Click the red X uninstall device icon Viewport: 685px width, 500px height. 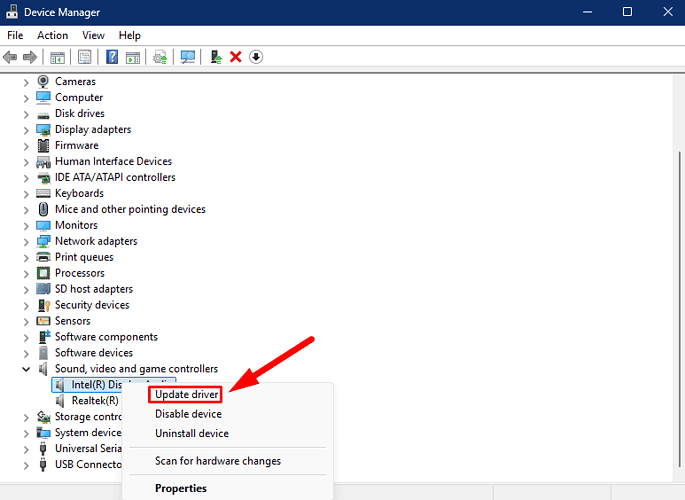pyautogui.click(x=236, y=57)
